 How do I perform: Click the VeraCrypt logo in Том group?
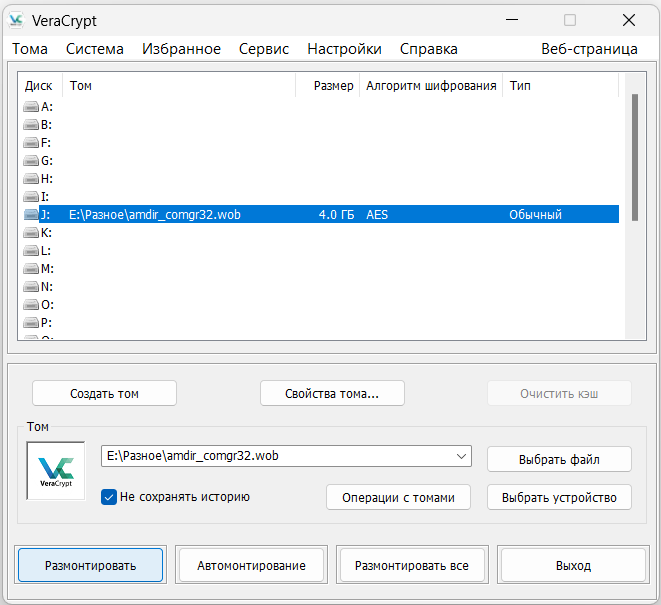click(56, 471)
